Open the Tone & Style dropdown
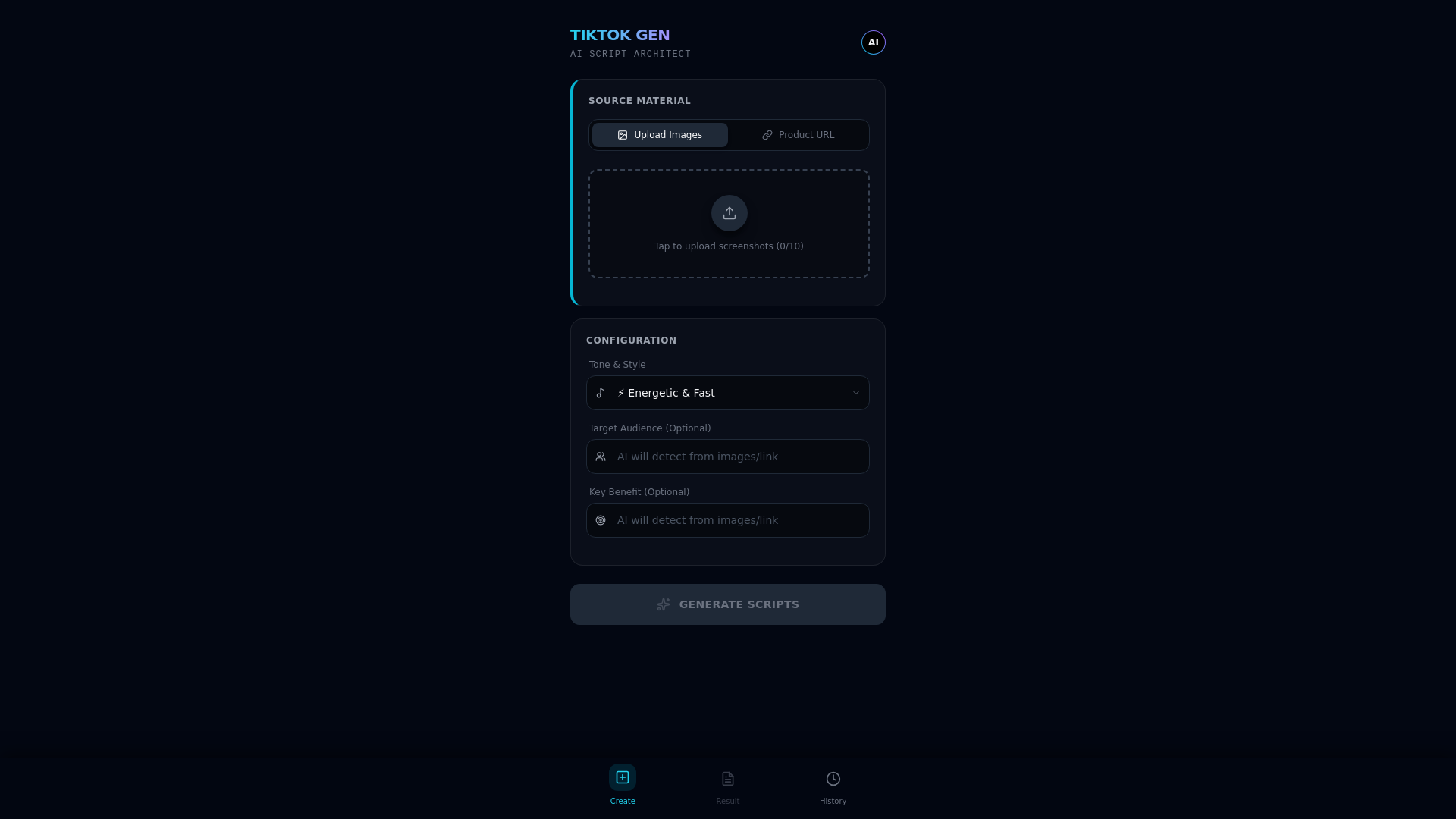 [728, 393]
